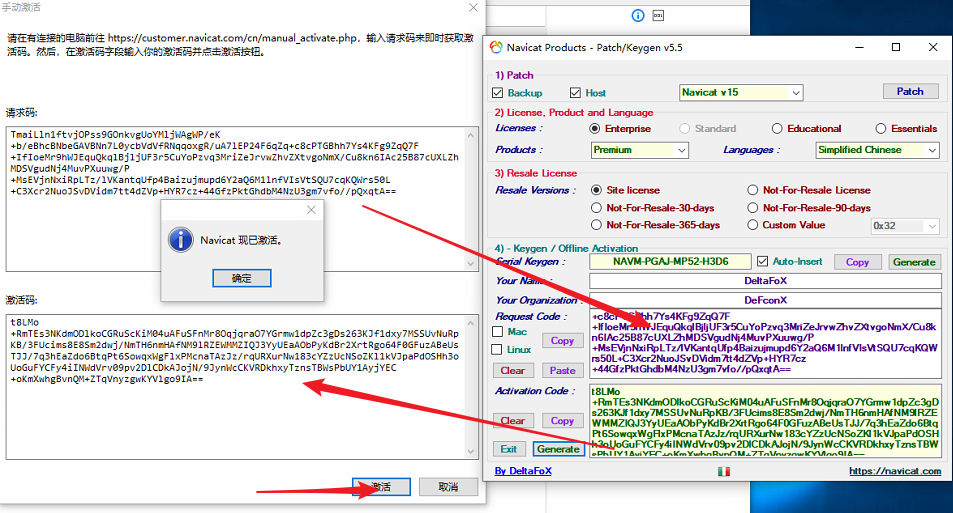Open the 0x32 custom value dropdown
The image size is (953, 513).
(x=905, y=226)
